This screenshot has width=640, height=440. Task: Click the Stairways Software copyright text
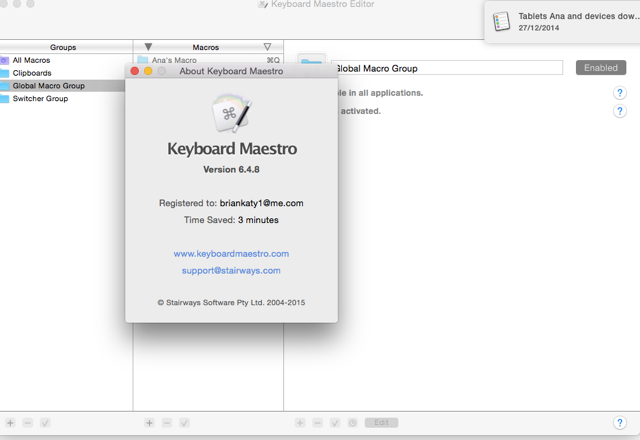coord(231,302)
